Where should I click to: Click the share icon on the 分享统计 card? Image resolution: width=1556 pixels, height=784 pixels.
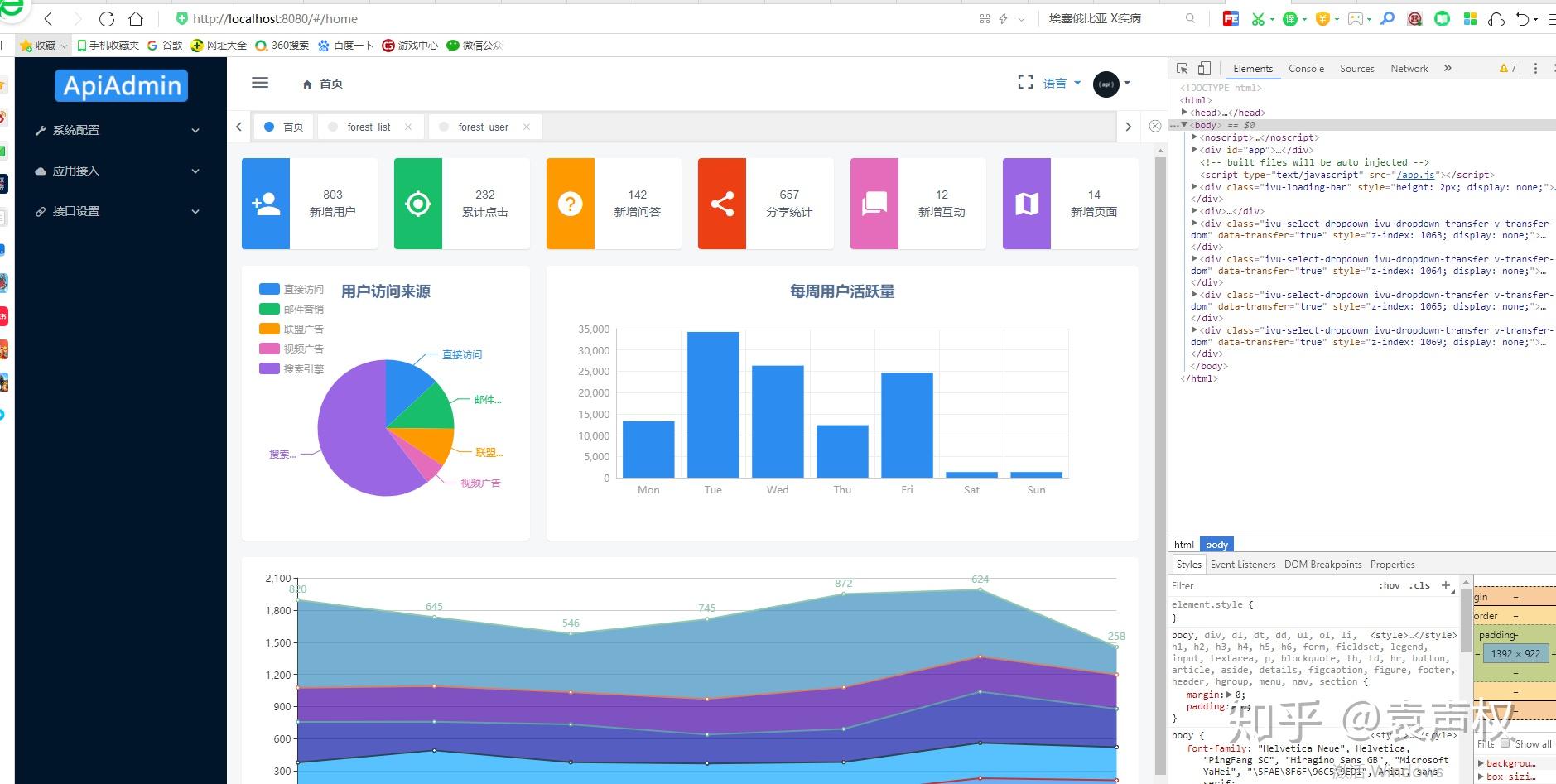[x=722, y=203]
